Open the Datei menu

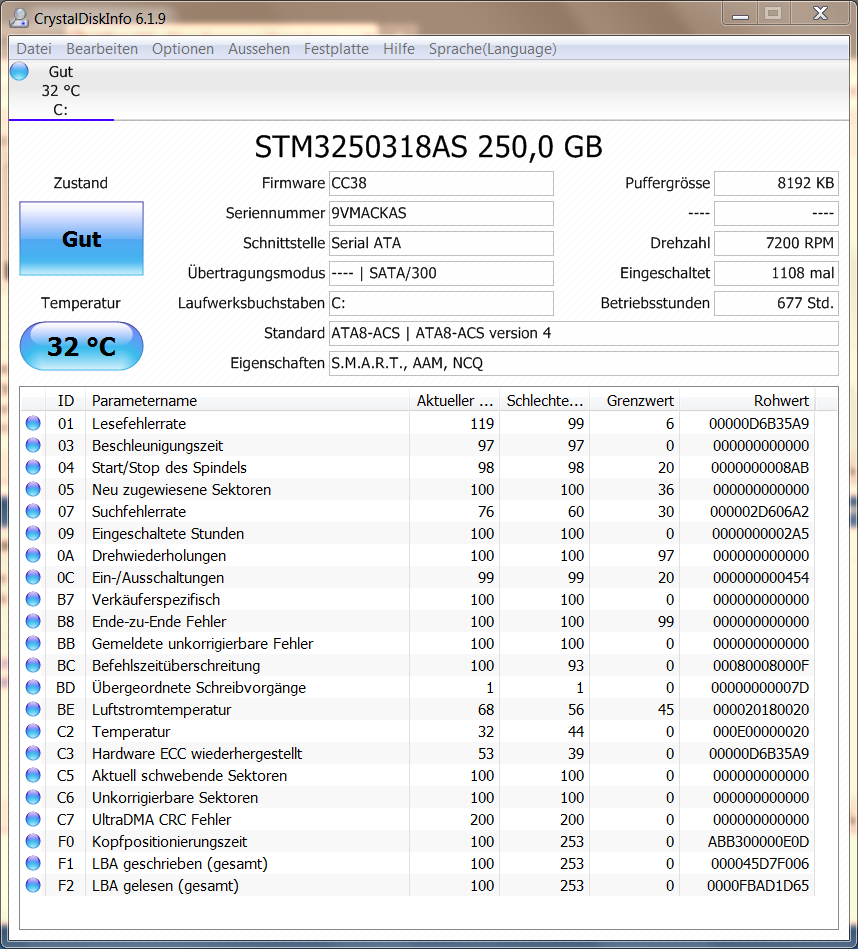(34, 49)
